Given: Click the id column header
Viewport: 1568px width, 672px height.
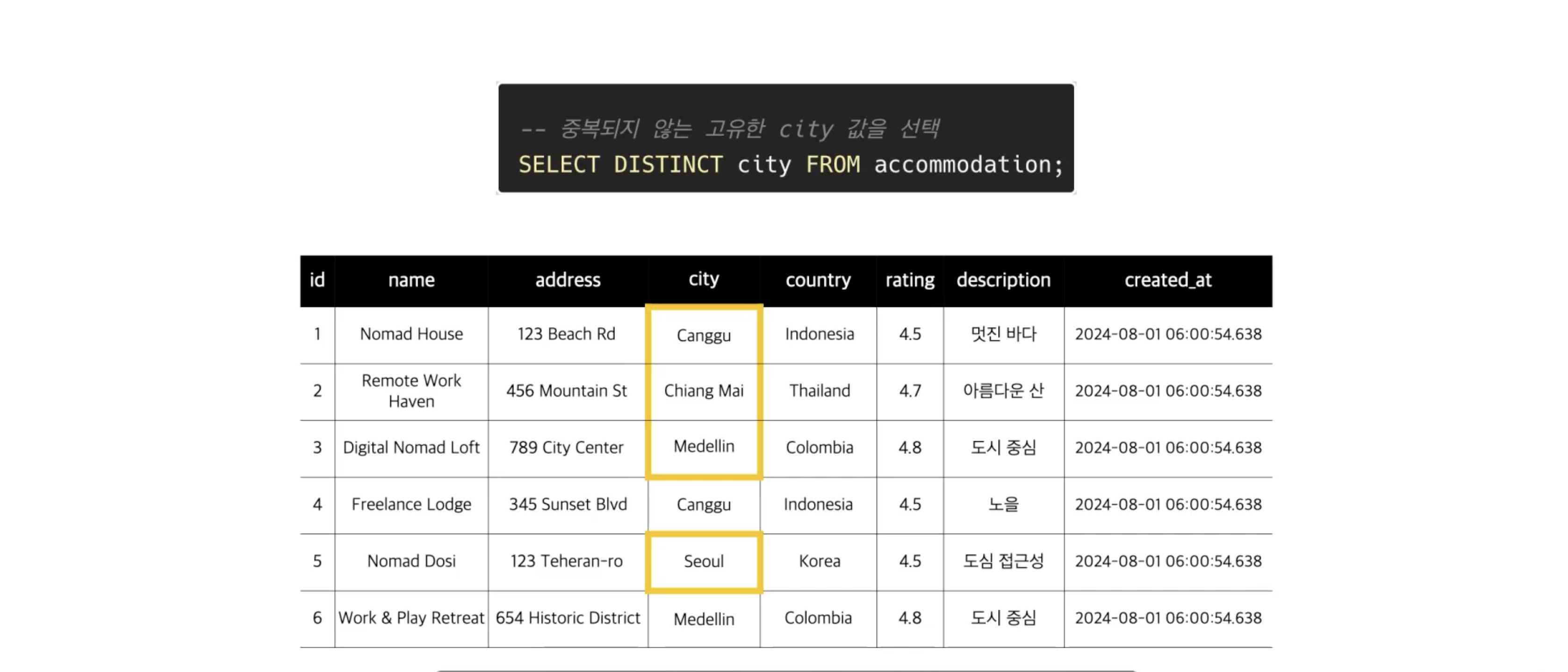Looking at the screenshot, I should pos(317,280).
